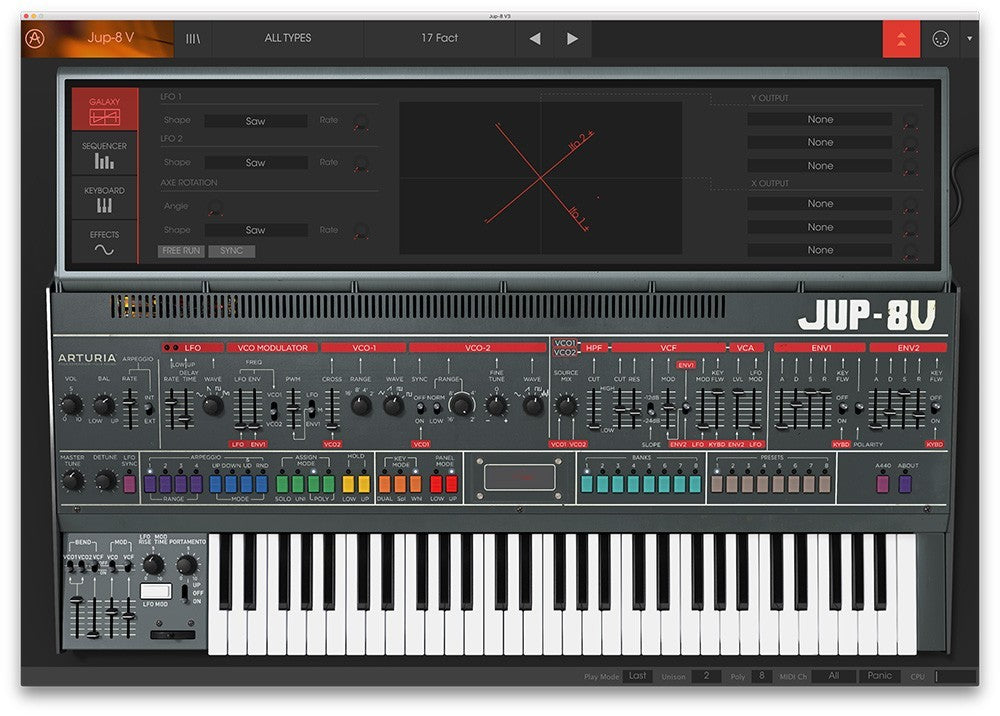
Task: Click the VCA LVL slider
Action: [739, 408]
